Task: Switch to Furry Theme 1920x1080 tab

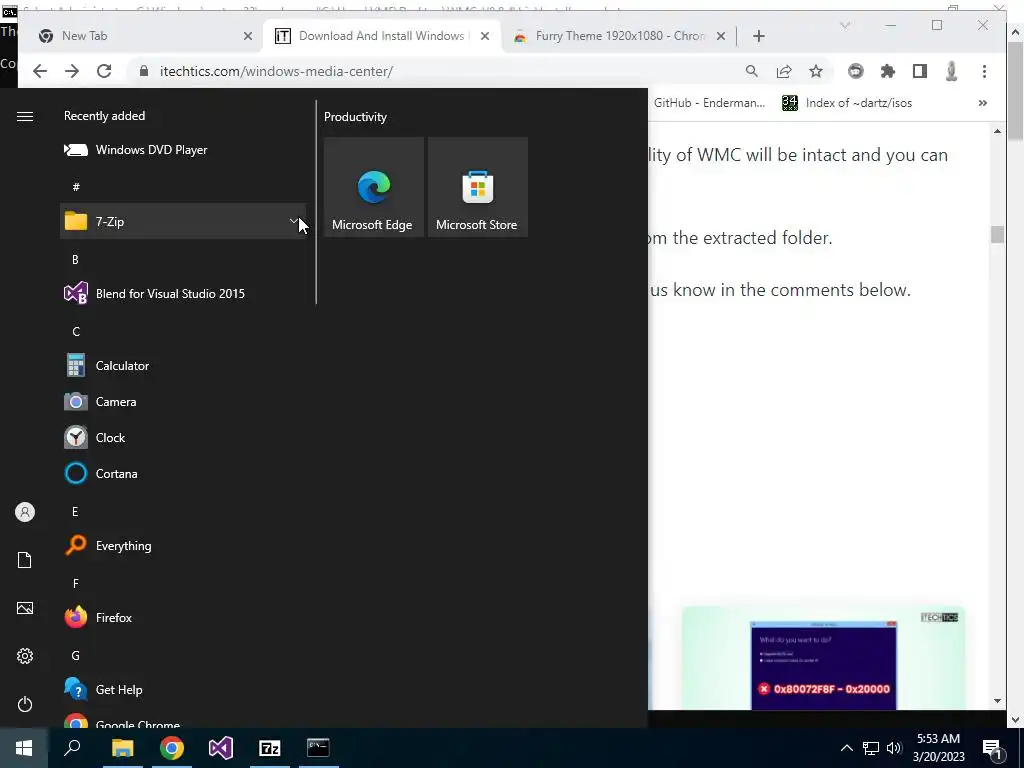Action: coord(619,36)
